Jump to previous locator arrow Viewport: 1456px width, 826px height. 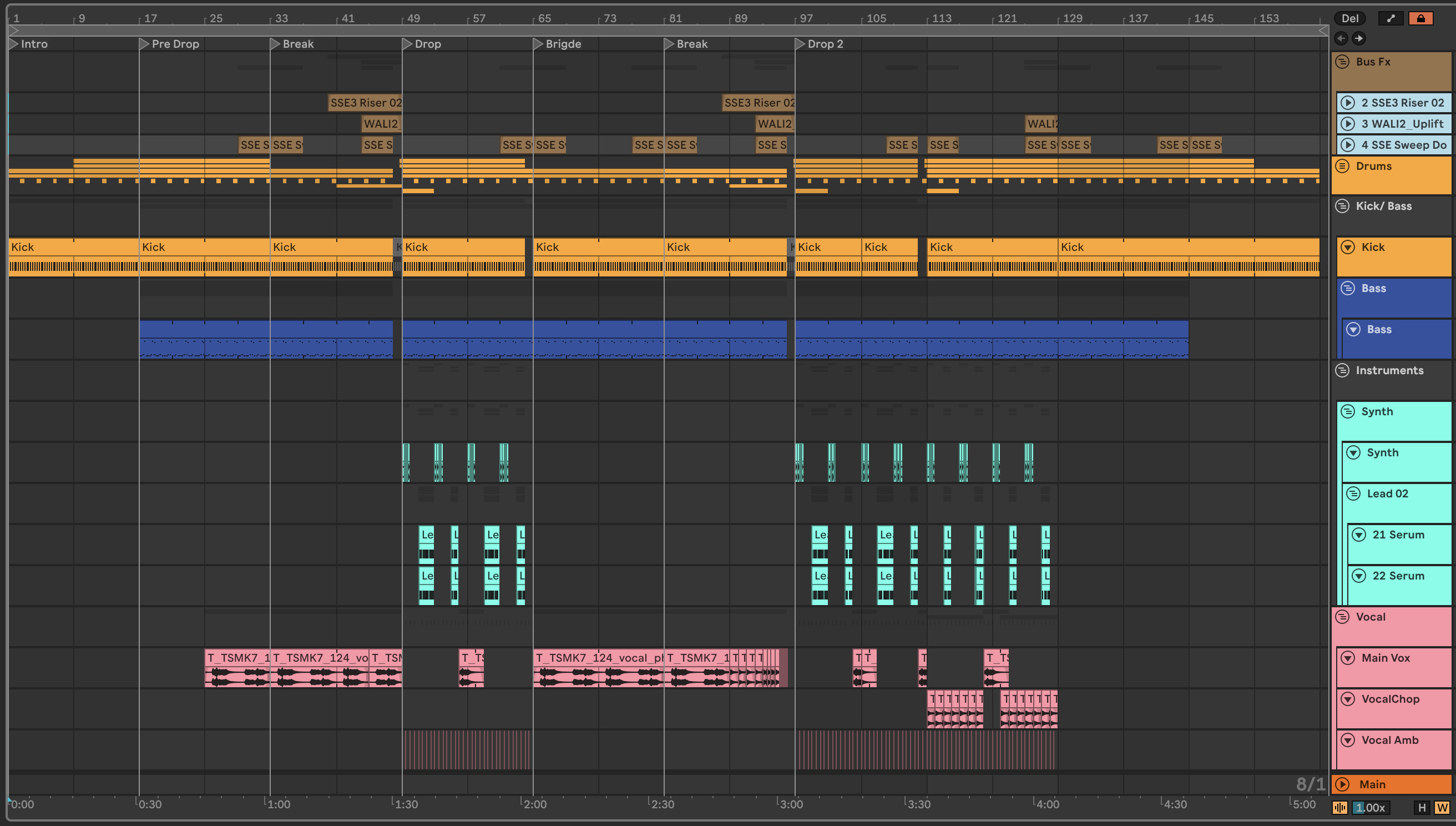pos(1341,38)
